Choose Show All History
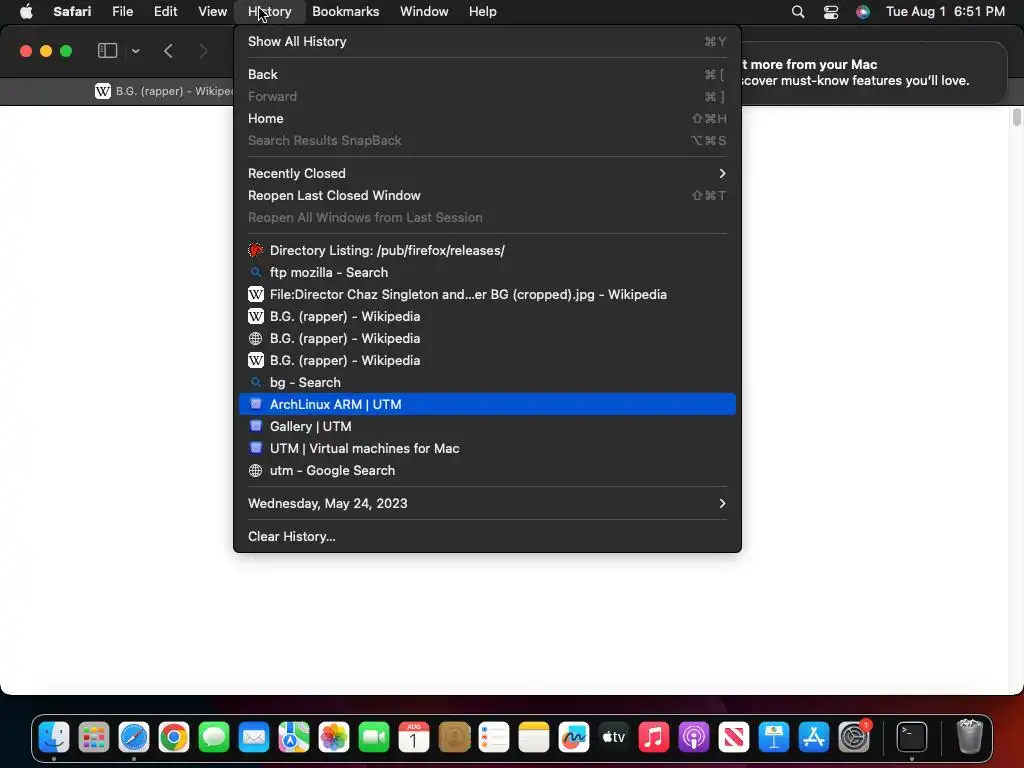1024x768 pixels. pyautogui.click(x=487, y=41)
